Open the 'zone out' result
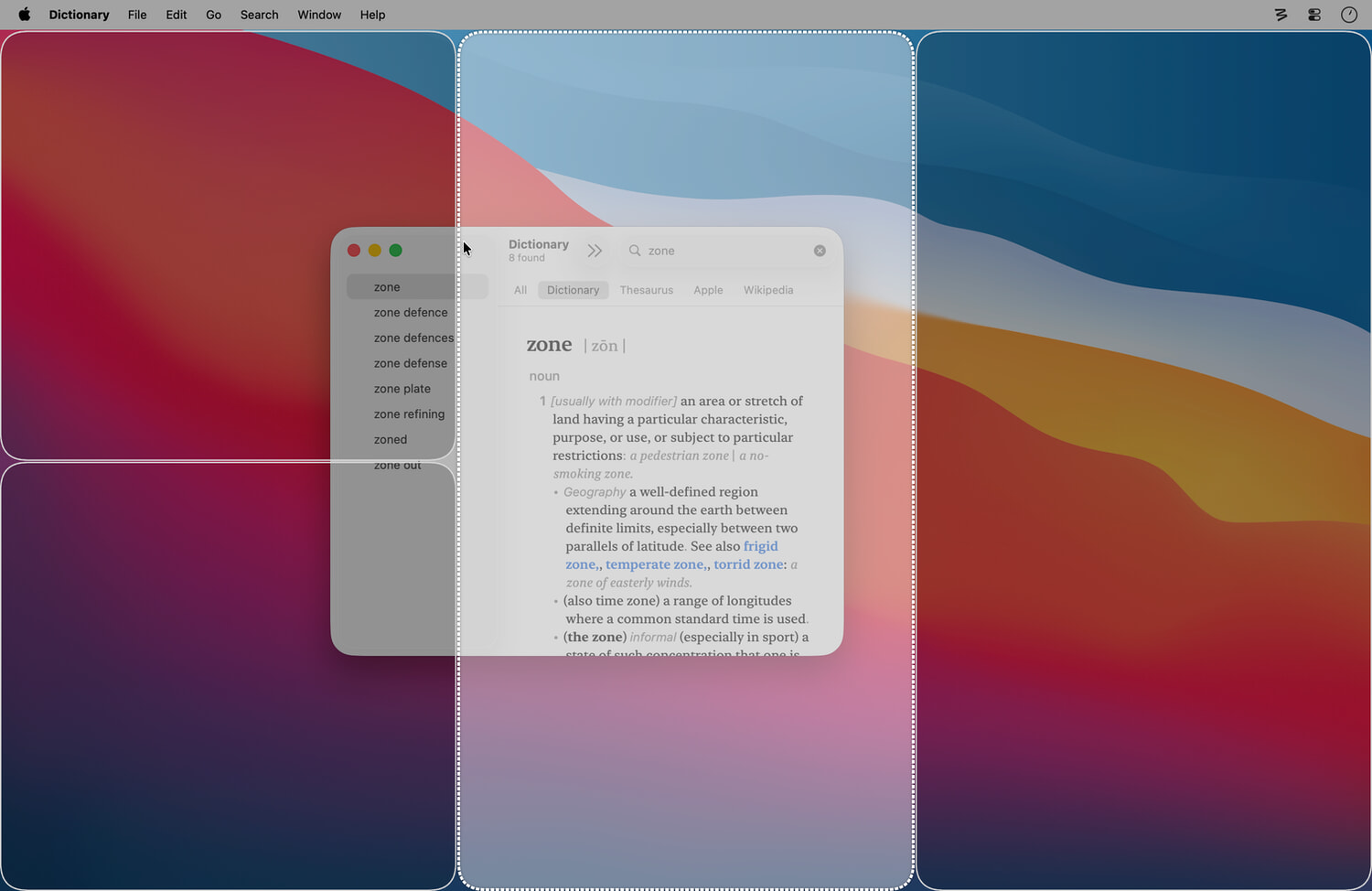Screen dimensions: 1372x891 398,466
